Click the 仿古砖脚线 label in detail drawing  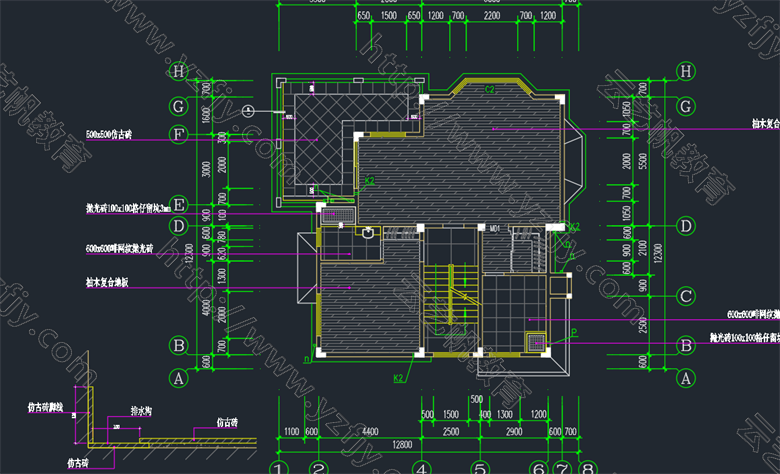pyautogui.click(x=45, y=407)
